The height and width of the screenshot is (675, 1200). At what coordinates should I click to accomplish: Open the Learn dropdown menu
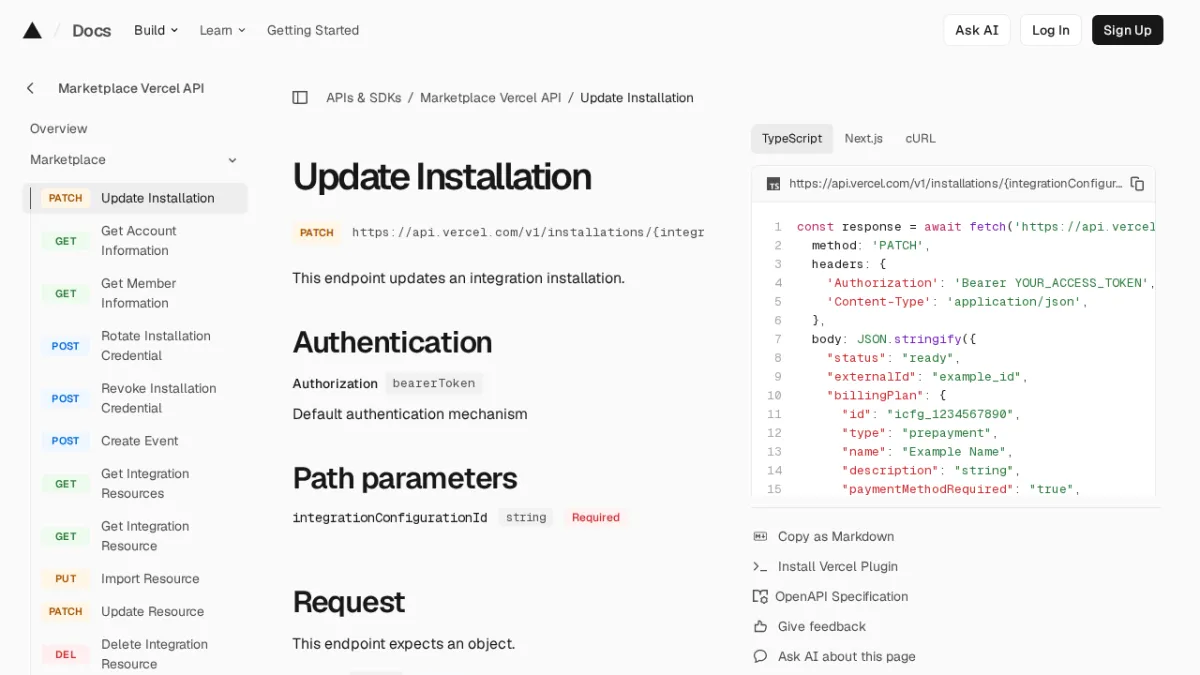click(222, 30)
